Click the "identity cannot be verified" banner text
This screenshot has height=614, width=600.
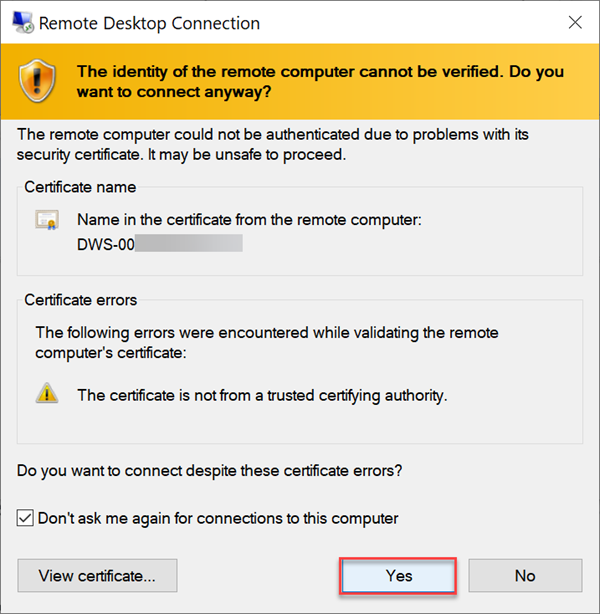click(320, 81)
